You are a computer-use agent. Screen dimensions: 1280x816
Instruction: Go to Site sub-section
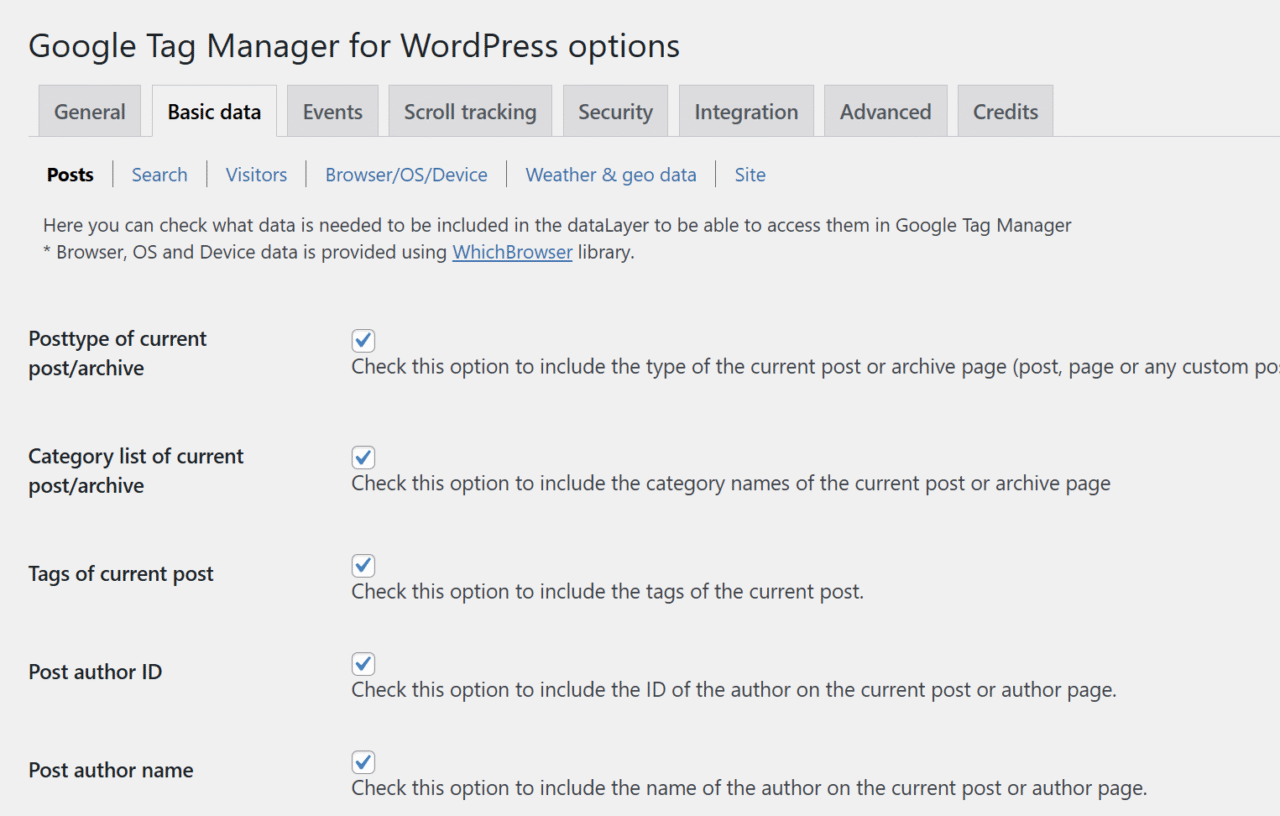pos(750,174)
